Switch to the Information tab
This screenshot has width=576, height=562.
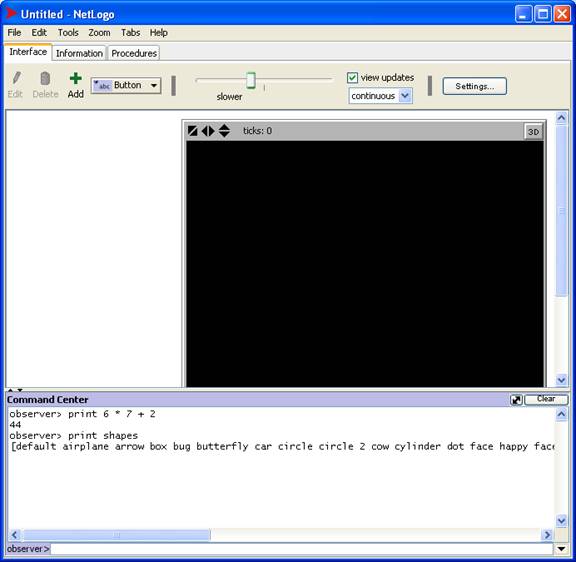tap(79, 53)
